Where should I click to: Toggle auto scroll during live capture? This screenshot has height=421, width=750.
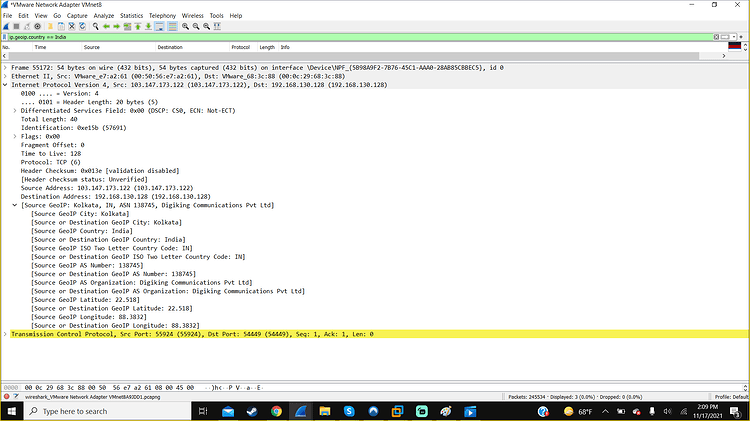[x=159, y=26]
